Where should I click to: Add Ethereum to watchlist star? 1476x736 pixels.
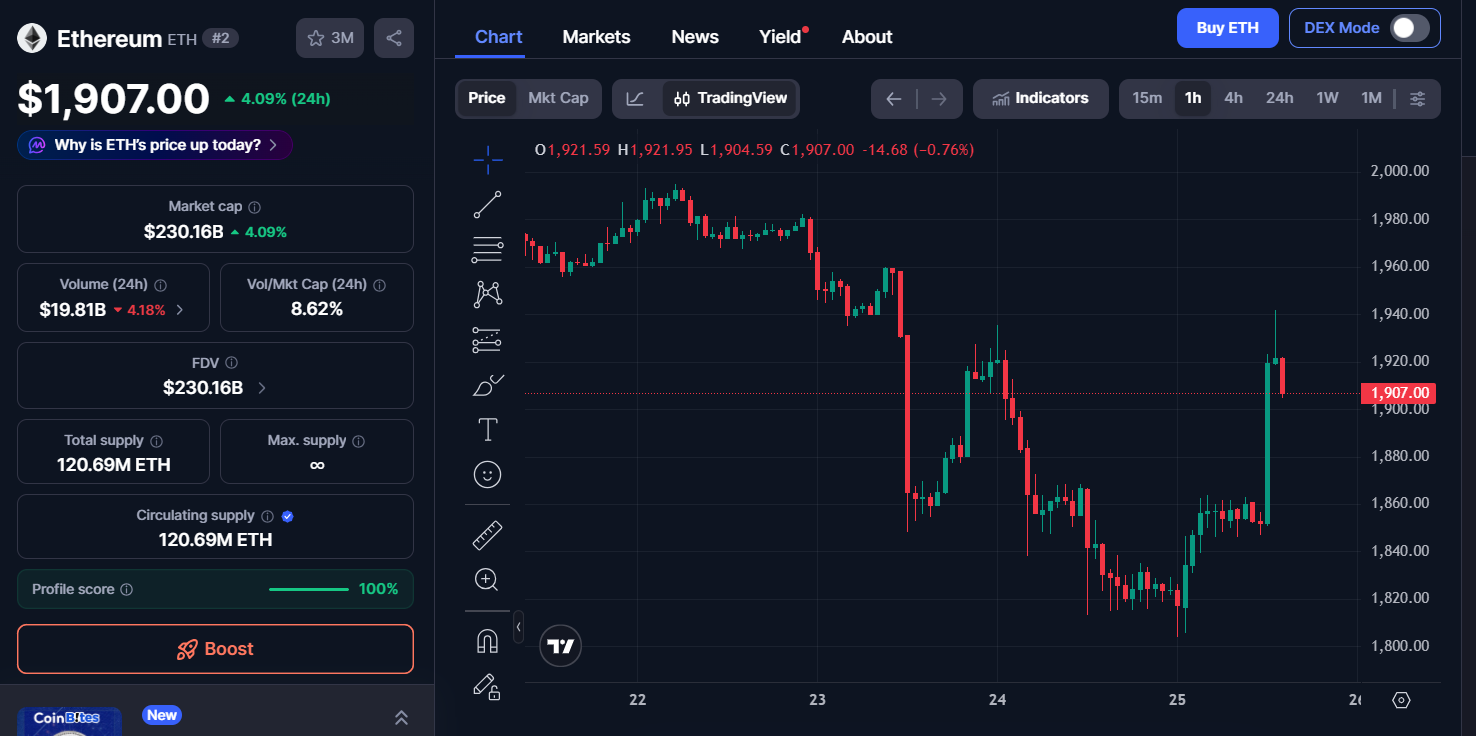pyautogui.click(x=330, y=38)
